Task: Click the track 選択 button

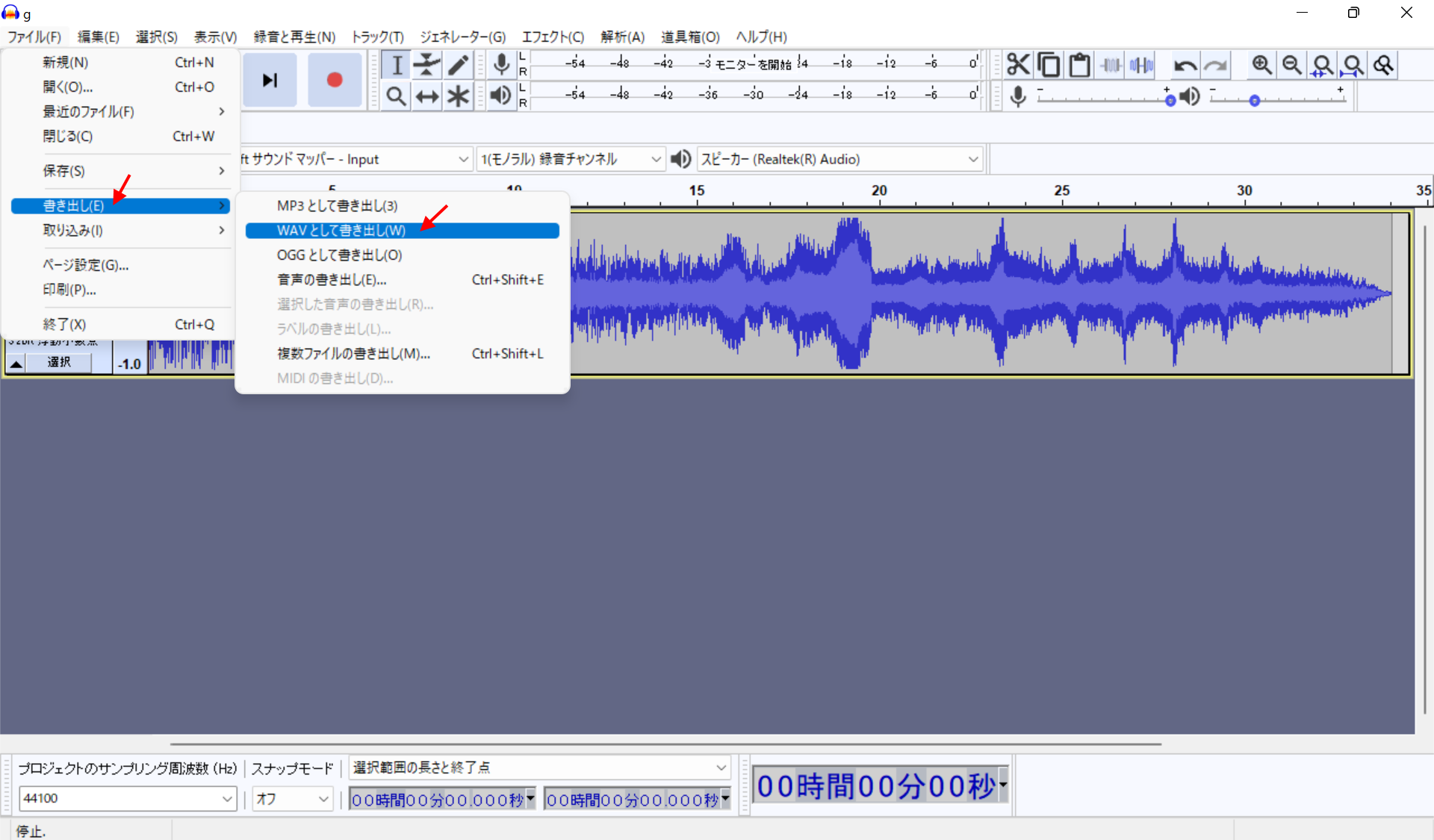Action: click(59, 362)
